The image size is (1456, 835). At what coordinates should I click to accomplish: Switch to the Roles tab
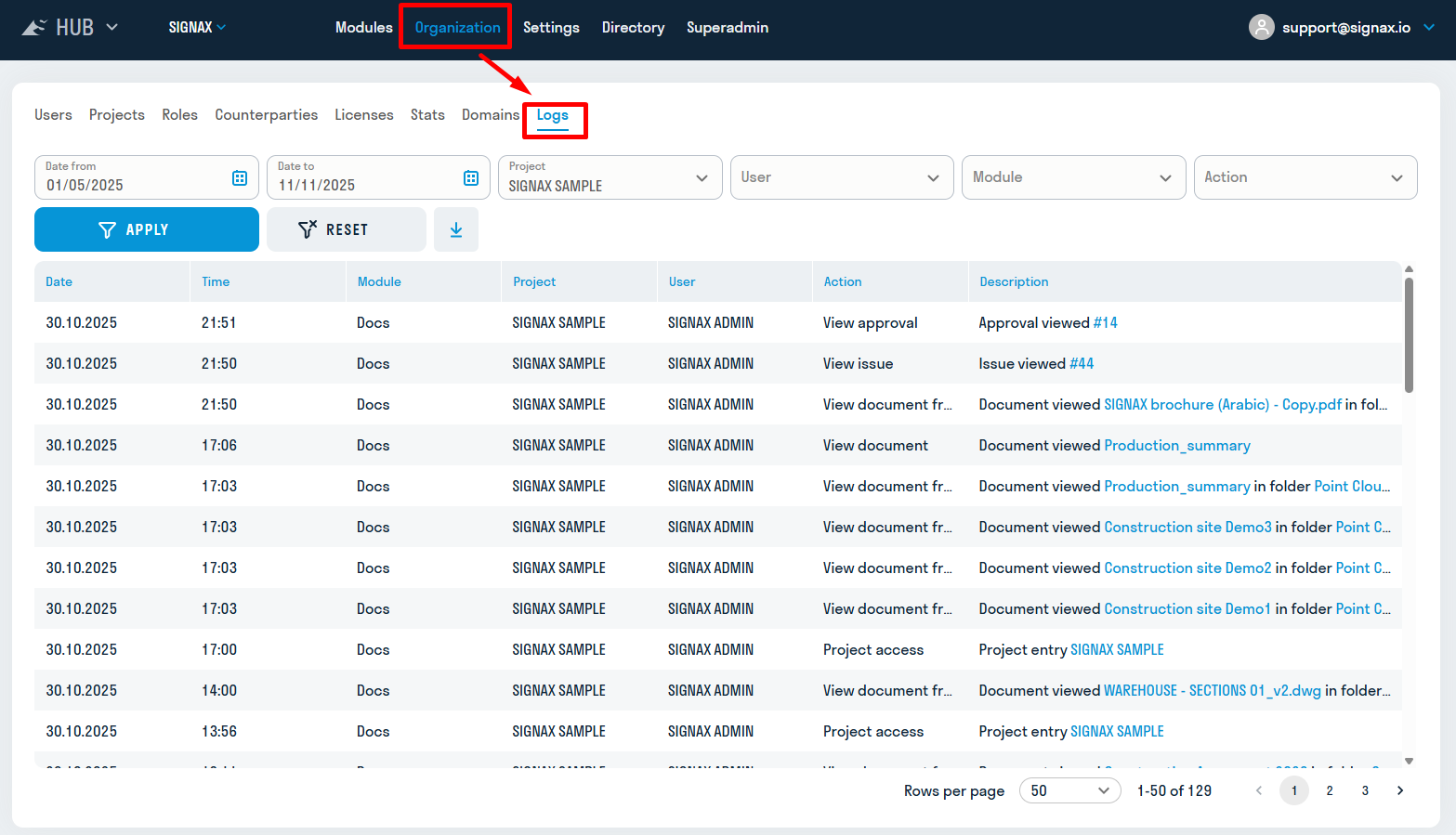tap(179, 115)
